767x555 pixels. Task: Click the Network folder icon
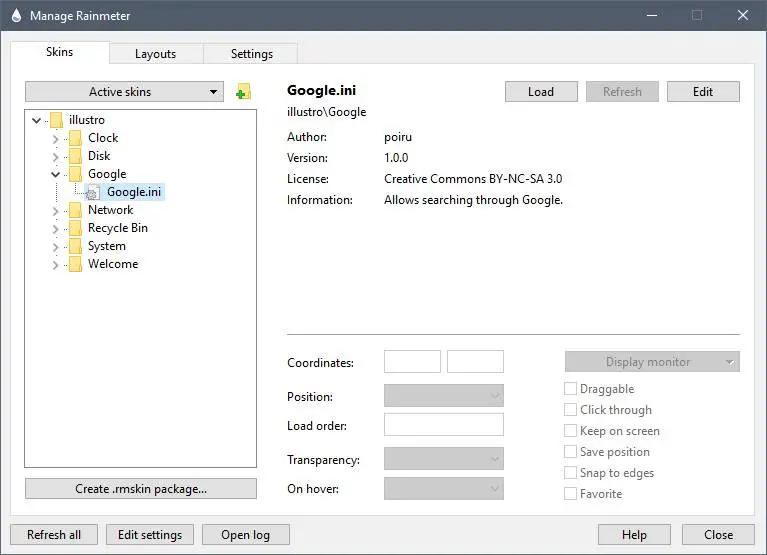click(75, 210)
